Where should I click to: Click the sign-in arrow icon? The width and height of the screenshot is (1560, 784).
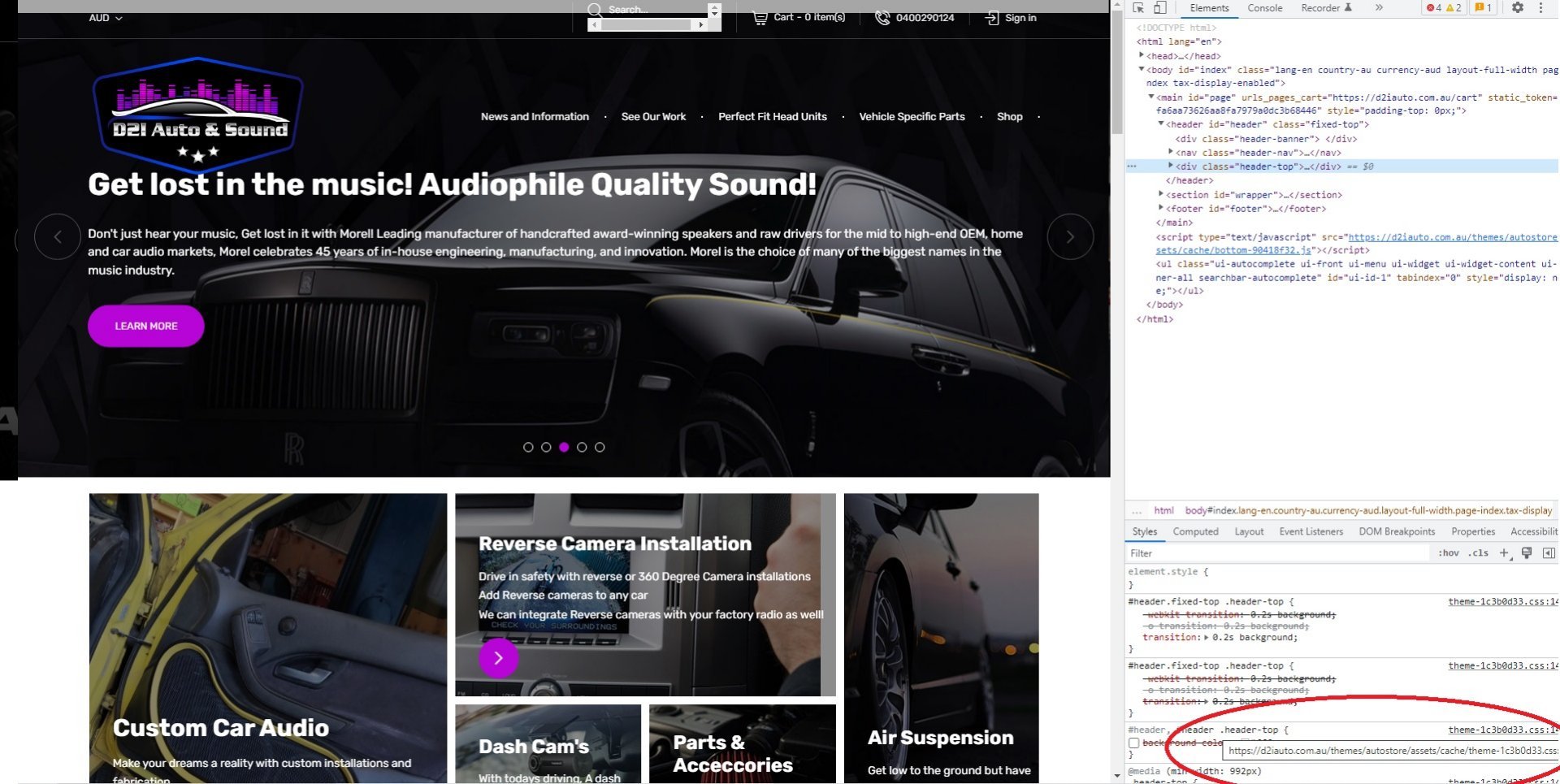click(992, 18)
